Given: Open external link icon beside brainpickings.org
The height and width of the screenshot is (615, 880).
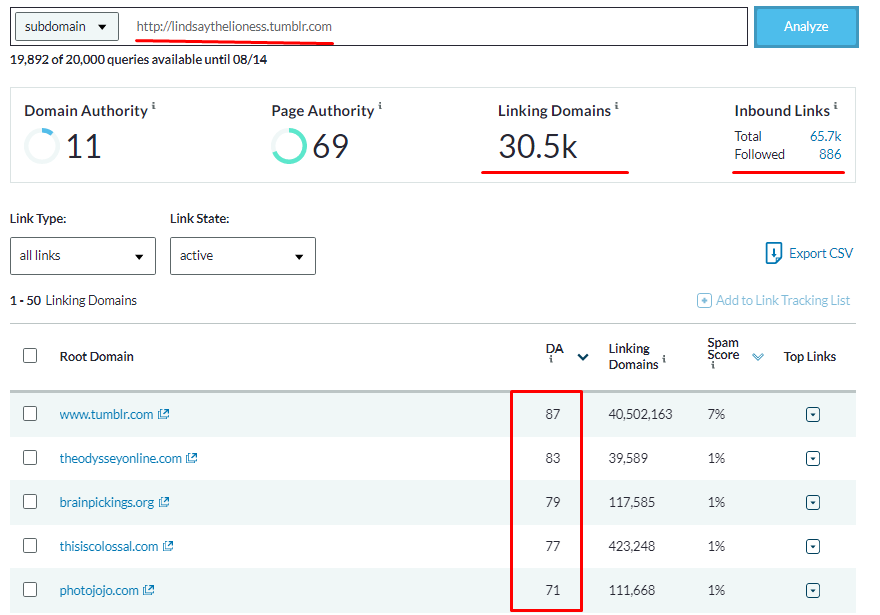Looking at the screenshot, I should (164, 502).
